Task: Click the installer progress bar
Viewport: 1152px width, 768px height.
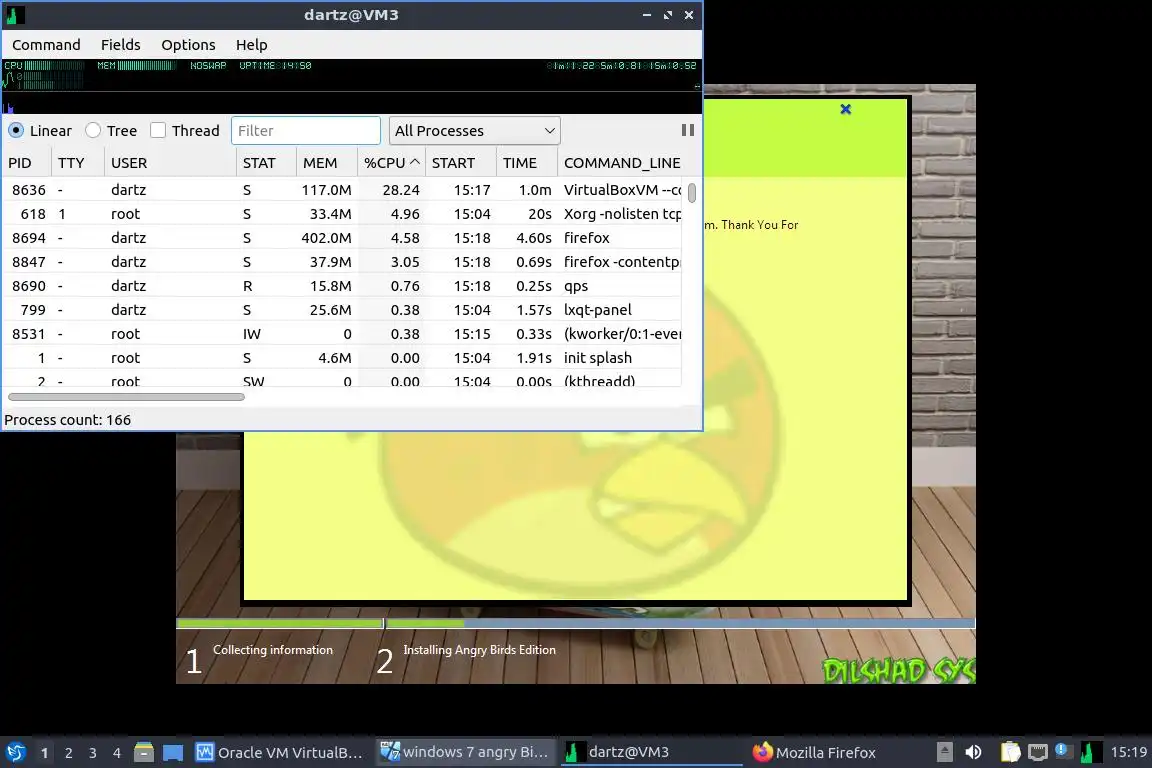Action: point(575,623)
